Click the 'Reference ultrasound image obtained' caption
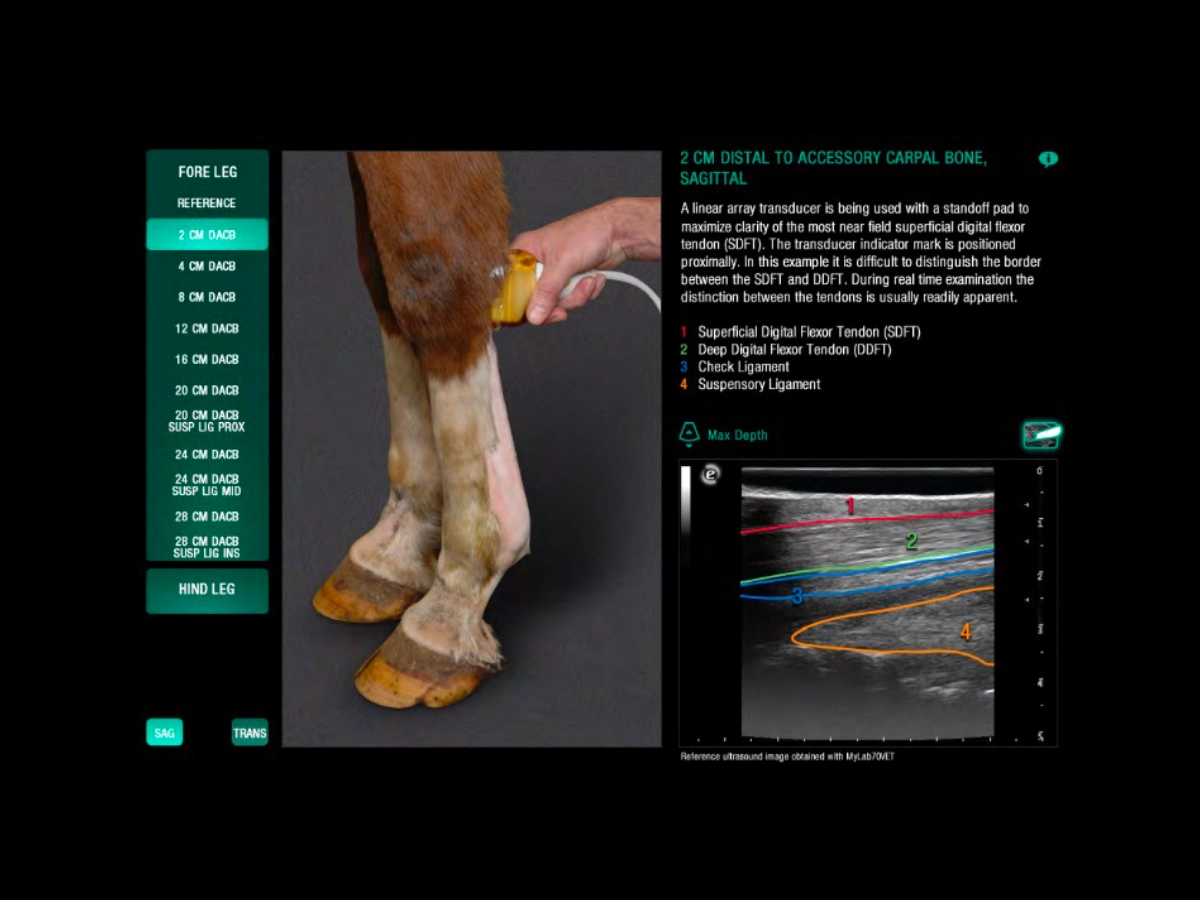 click(x=787, y=757)
